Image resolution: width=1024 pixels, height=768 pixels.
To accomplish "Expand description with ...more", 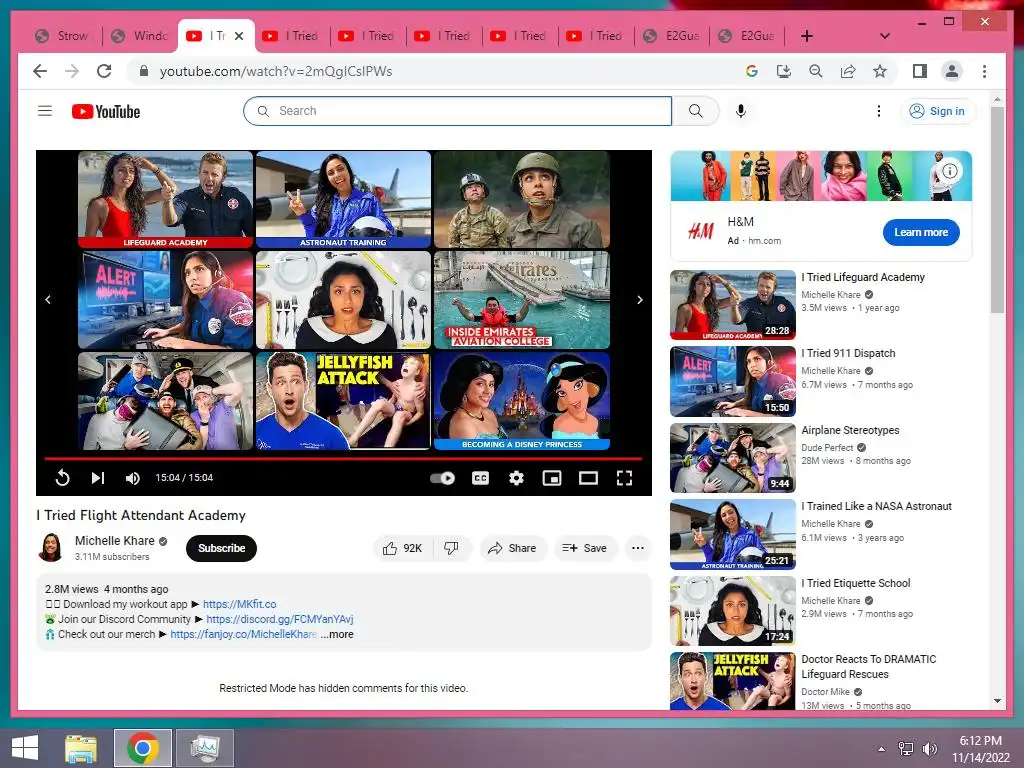I will pos(337,634).
